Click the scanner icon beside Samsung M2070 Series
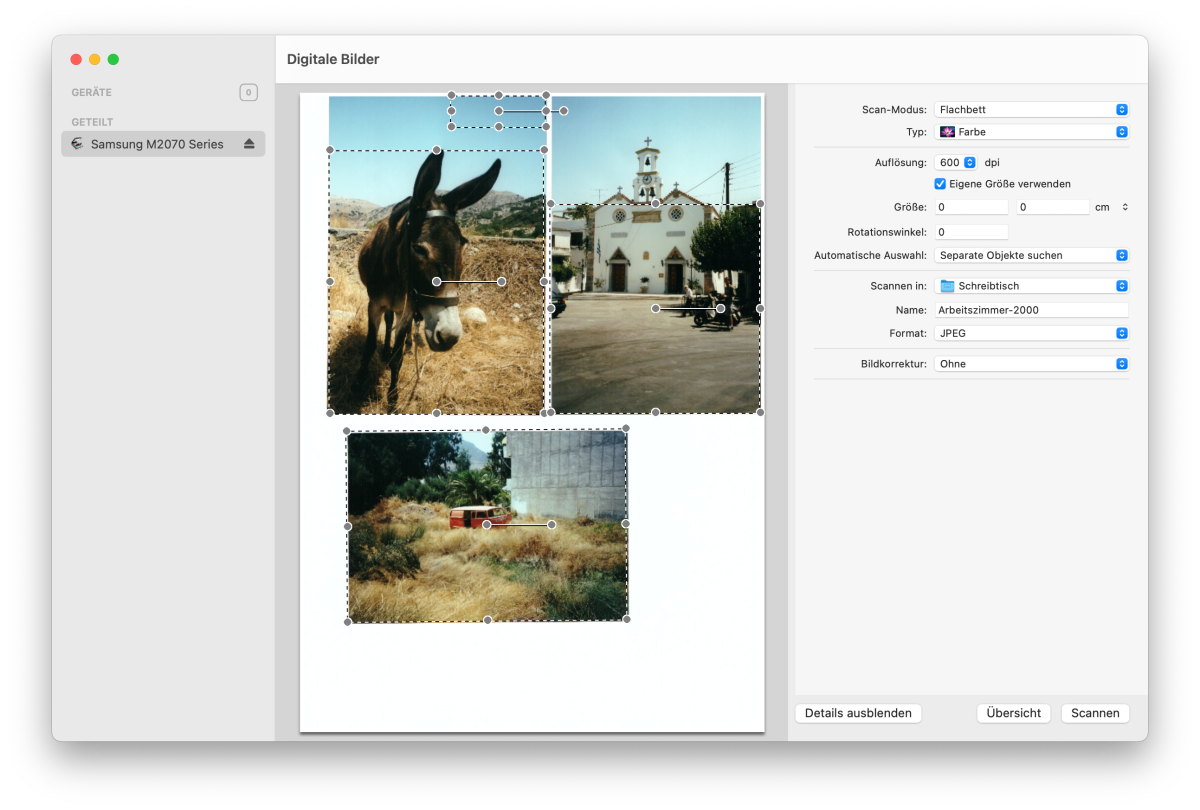1200x810 pixels. pyautogui.click(x=77, y=144)
